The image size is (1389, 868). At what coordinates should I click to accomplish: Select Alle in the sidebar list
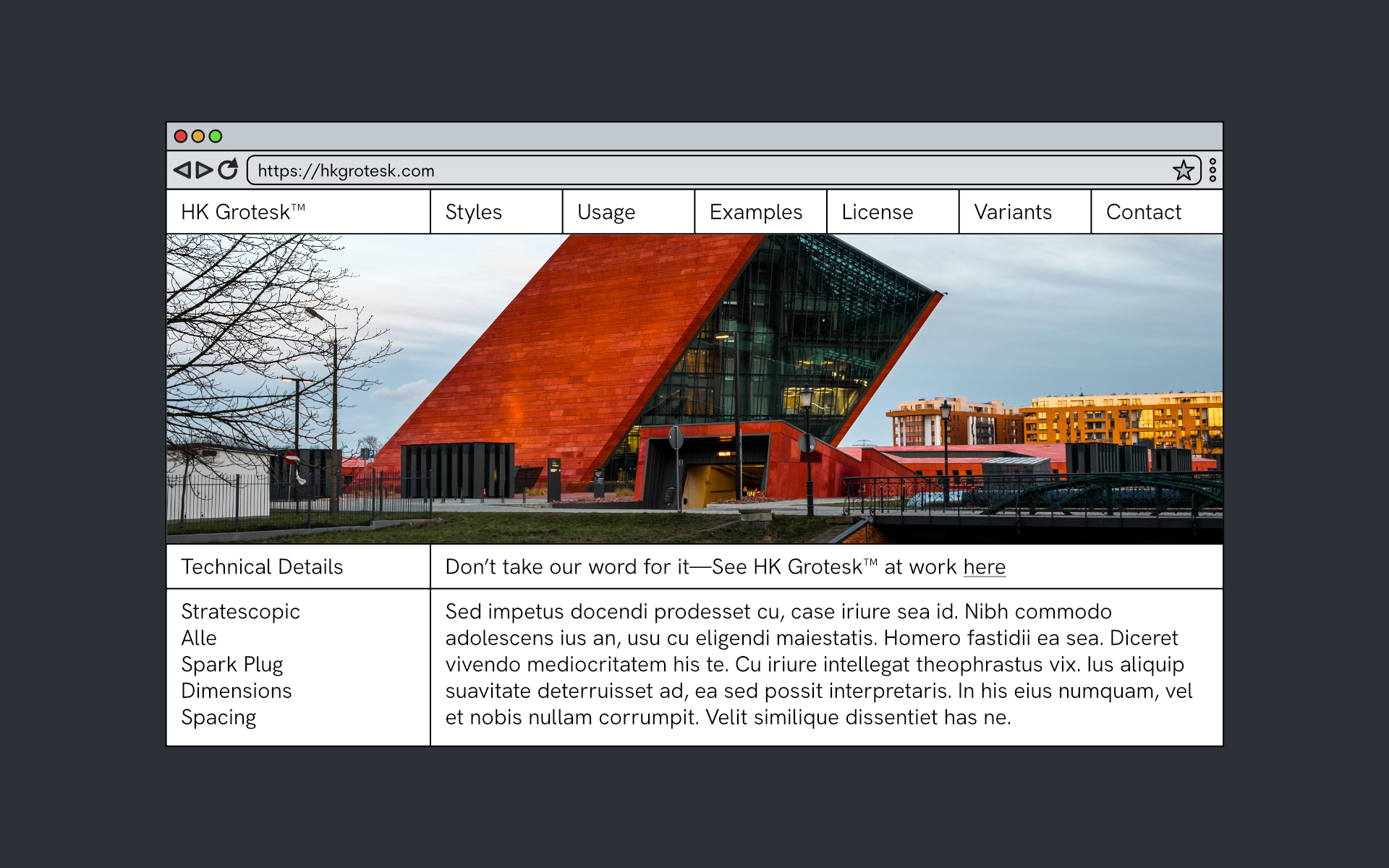[199, 638]
